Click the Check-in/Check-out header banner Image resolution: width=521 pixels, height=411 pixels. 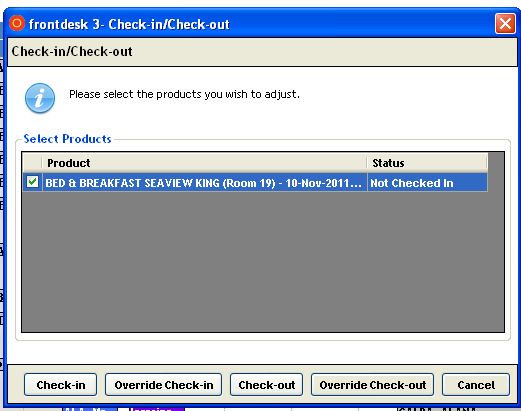pos(262,52)
